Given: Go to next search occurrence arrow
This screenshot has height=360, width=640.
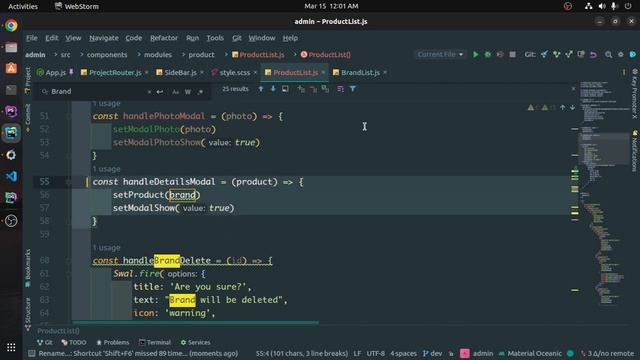Looking at the screenshot, I should pos(273,89).
